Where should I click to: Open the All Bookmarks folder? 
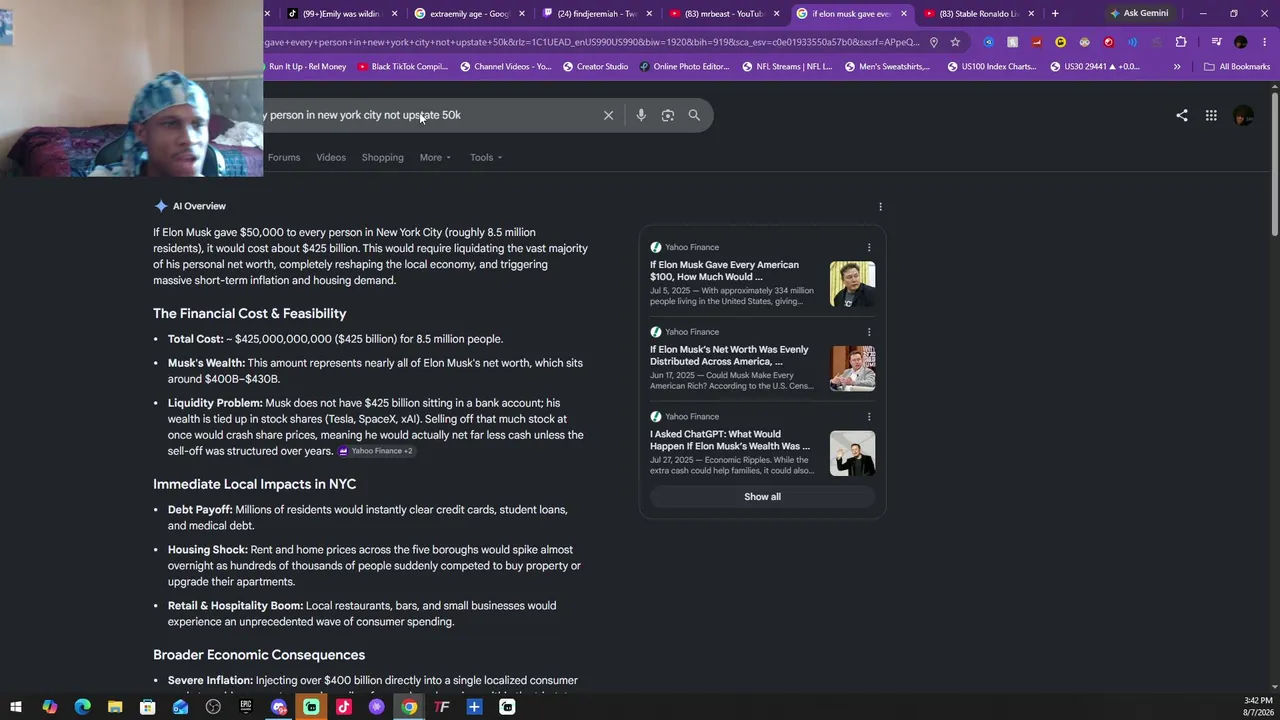point(1237,67)
